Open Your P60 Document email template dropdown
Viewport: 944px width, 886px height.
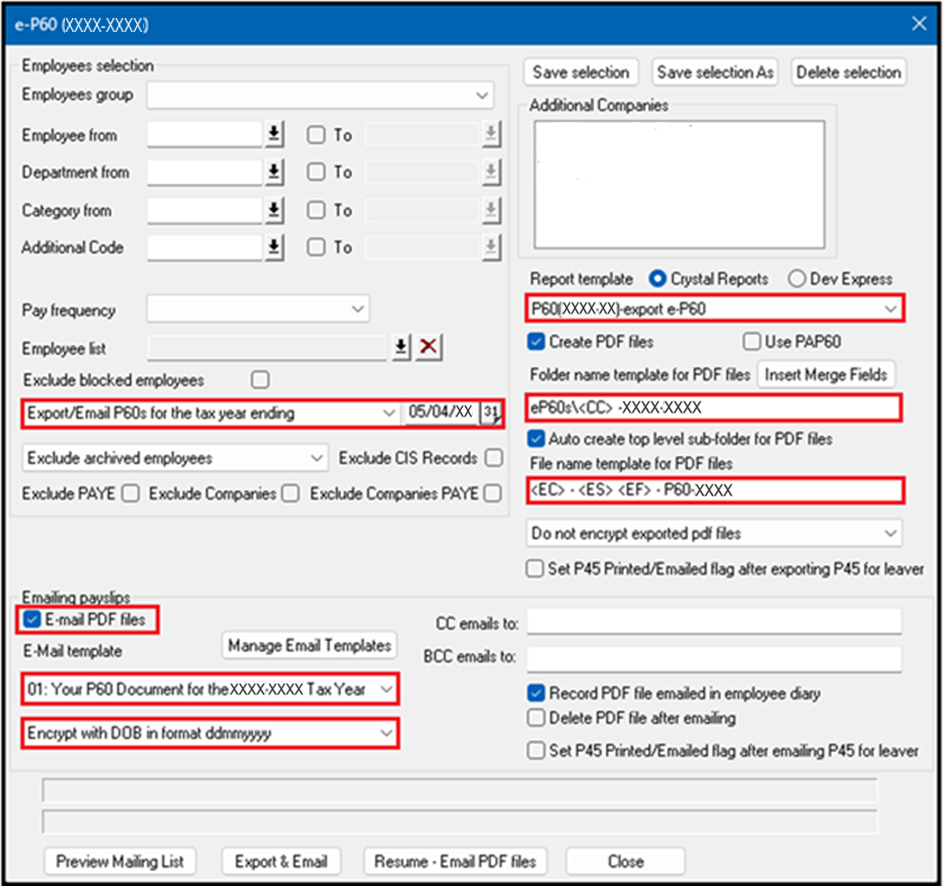click(210, 689)
